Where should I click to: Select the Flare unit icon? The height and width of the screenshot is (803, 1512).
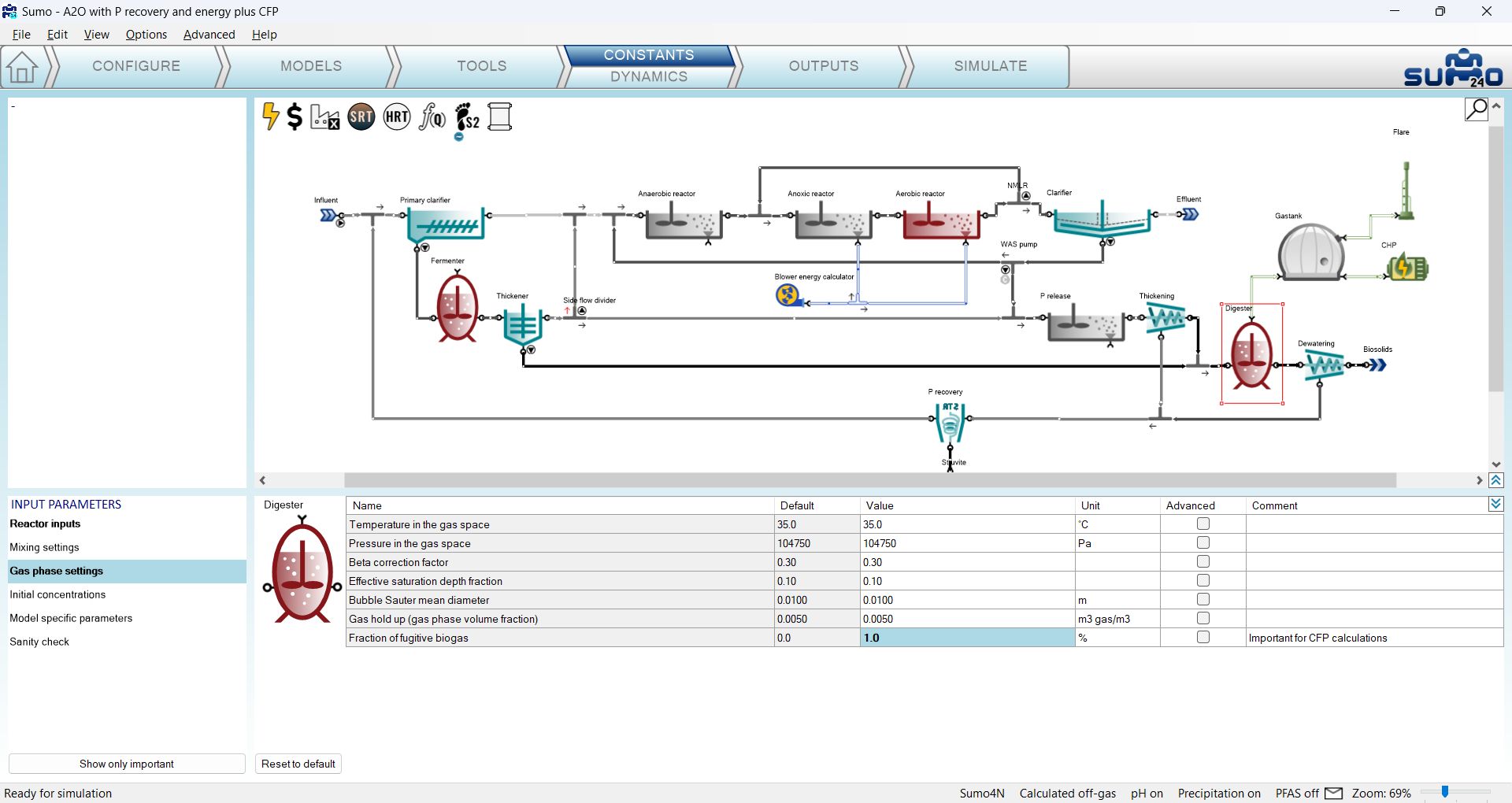pos(1406,191)
